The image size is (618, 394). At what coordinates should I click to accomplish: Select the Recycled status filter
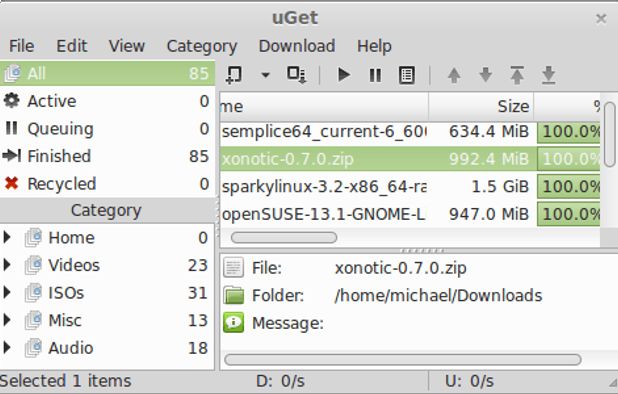click(x=107, y=184)
